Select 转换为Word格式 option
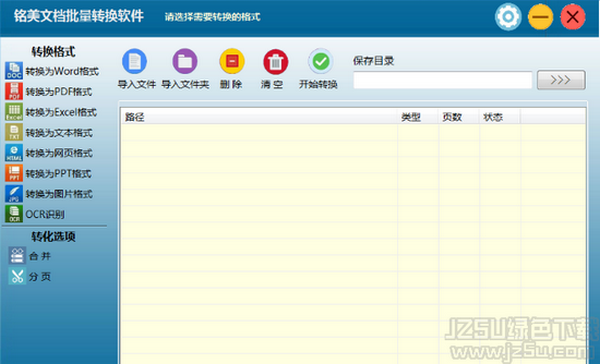Image resolution: width=600 pixels, height=364 pixels. [62, 71]
